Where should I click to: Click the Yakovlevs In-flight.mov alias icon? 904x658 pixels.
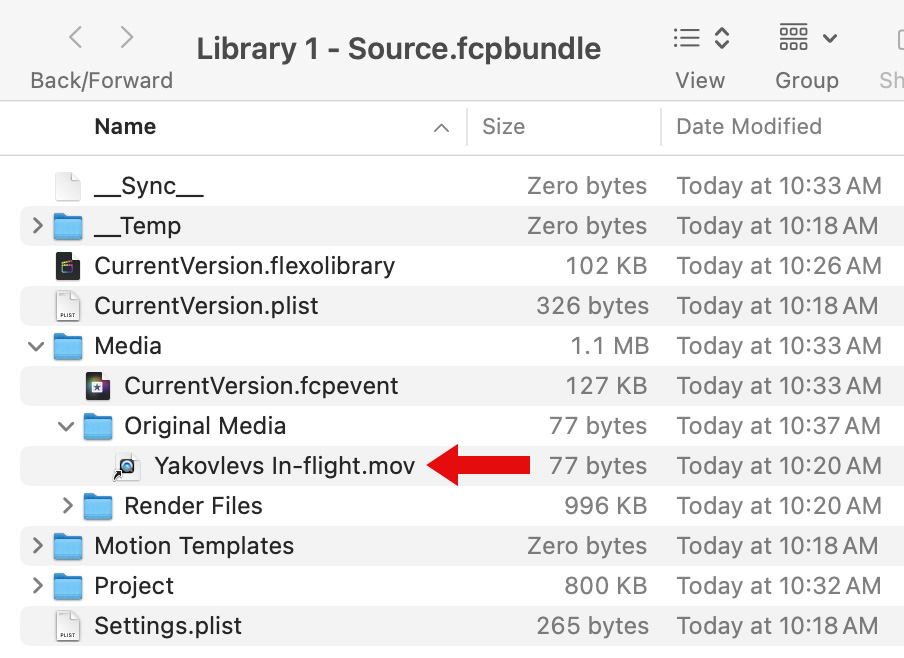(127, 466)
